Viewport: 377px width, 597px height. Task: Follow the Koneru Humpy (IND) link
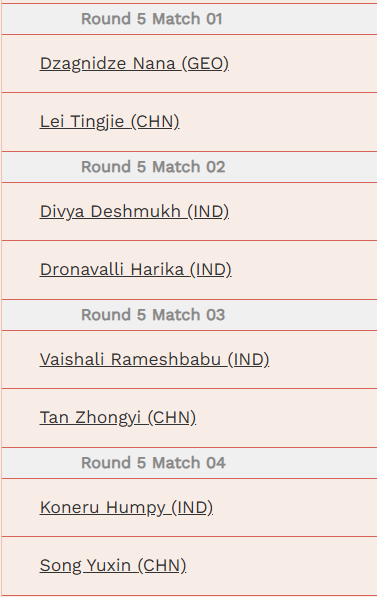click(x=126, y=508)
